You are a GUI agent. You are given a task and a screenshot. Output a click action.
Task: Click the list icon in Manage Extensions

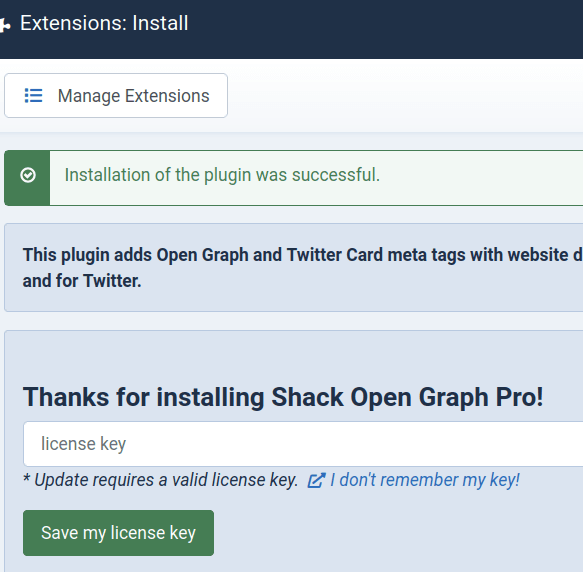(x=33, y=96)
